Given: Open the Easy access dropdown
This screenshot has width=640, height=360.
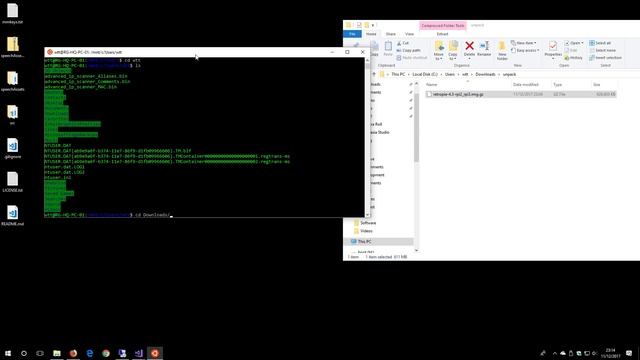Looking at the screenshot, I should coord(525,50).
